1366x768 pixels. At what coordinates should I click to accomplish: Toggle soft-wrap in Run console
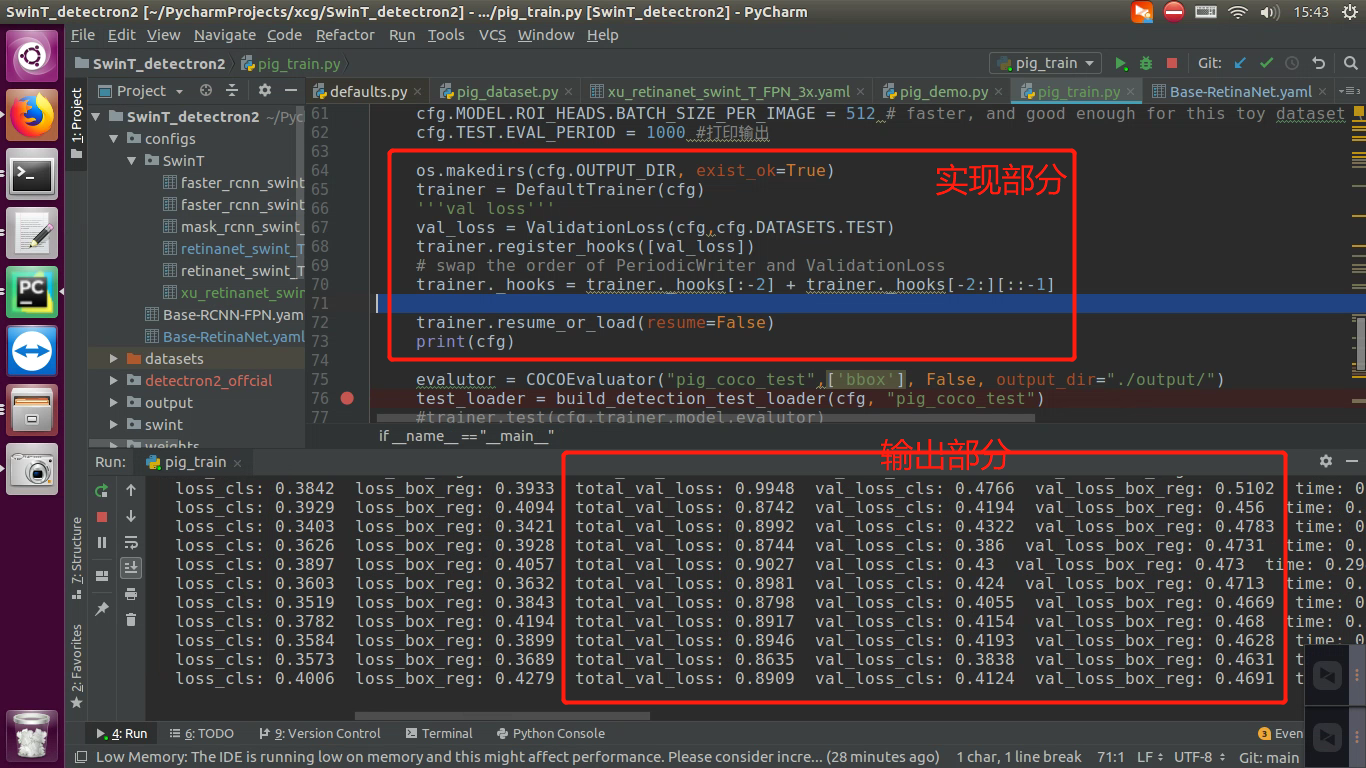coord(131,543)
